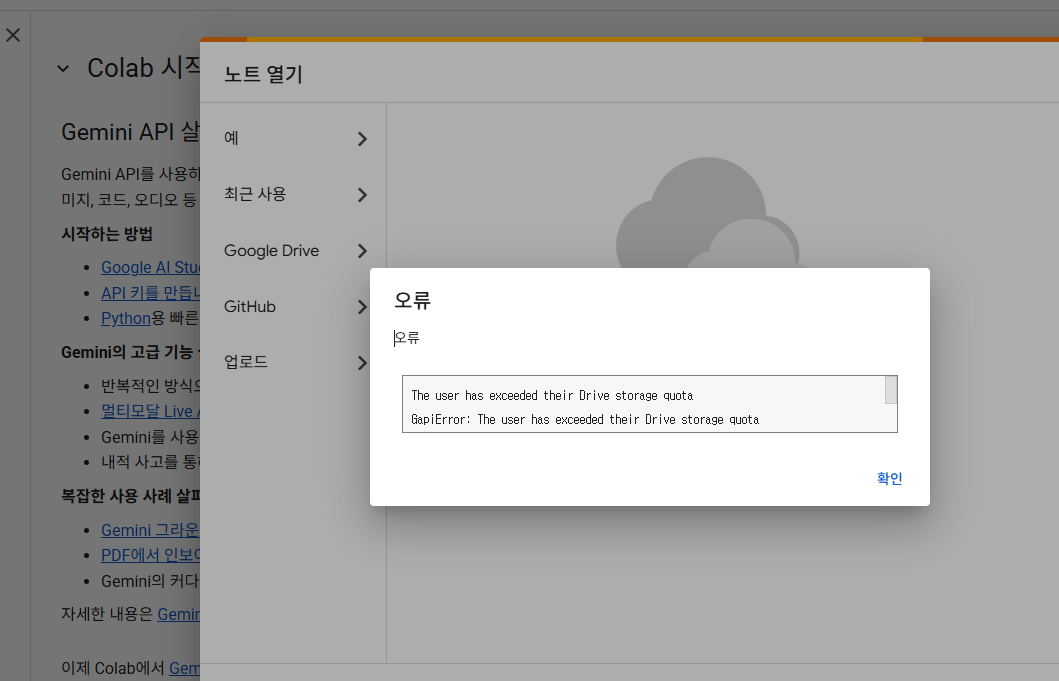The height and width of the screenshot is (681, 1059).
Task: Open the 예 examples tab
Action: click(293, 138)
